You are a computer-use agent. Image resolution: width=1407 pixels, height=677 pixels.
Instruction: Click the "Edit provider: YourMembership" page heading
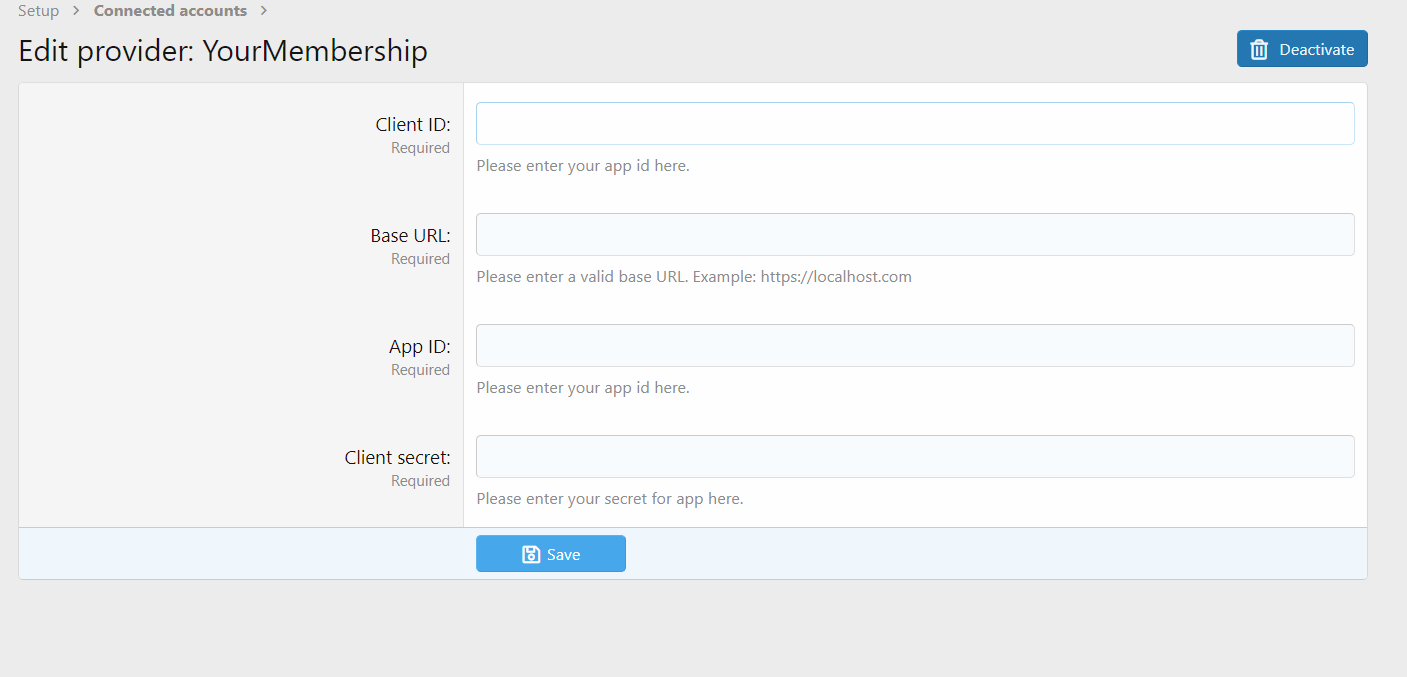pos(223,51)
